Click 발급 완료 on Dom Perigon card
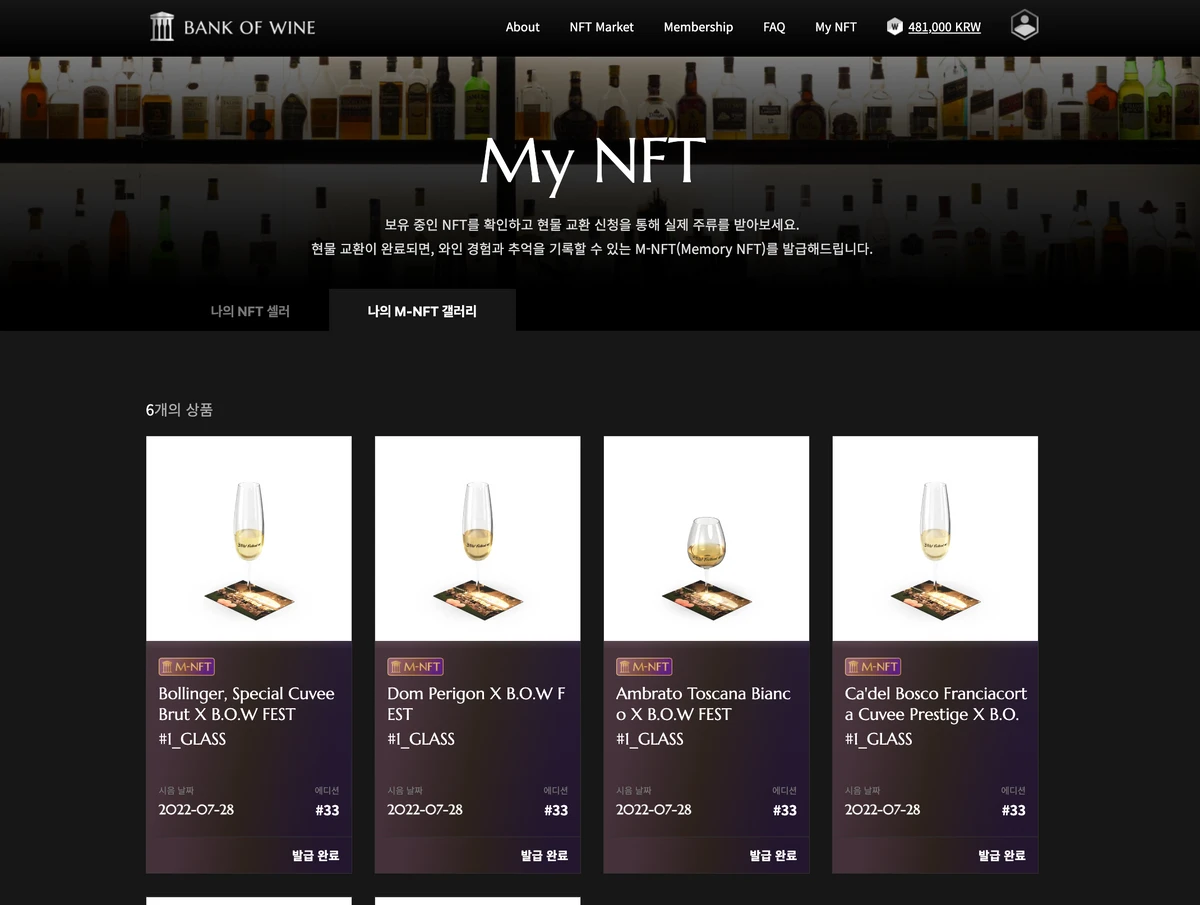1200x905 pixels. tap(545, 855)
